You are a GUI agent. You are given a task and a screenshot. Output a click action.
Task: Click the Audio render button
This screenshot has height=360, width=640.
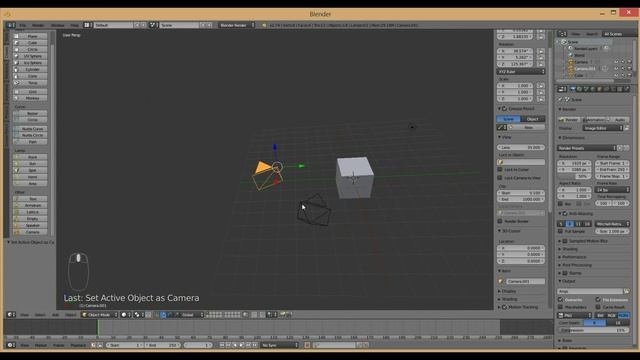pyautogui.click(x=620, y=120)
